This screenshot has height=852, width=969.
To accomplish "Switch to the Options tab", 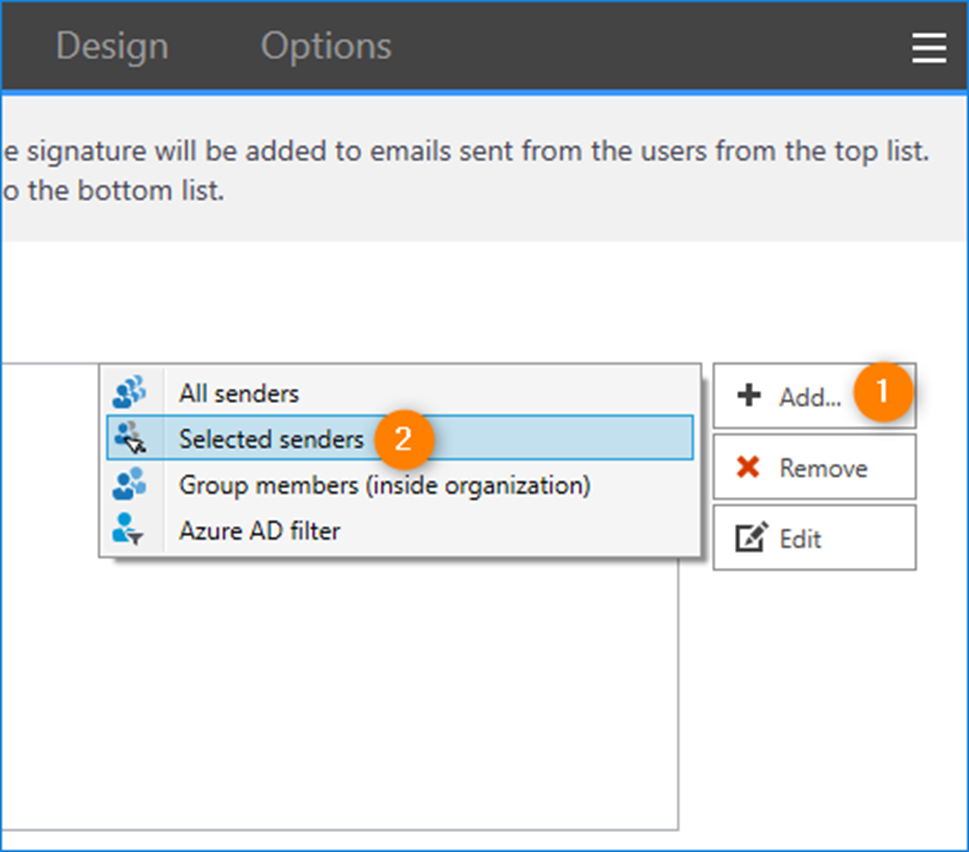I will point(326,46).
